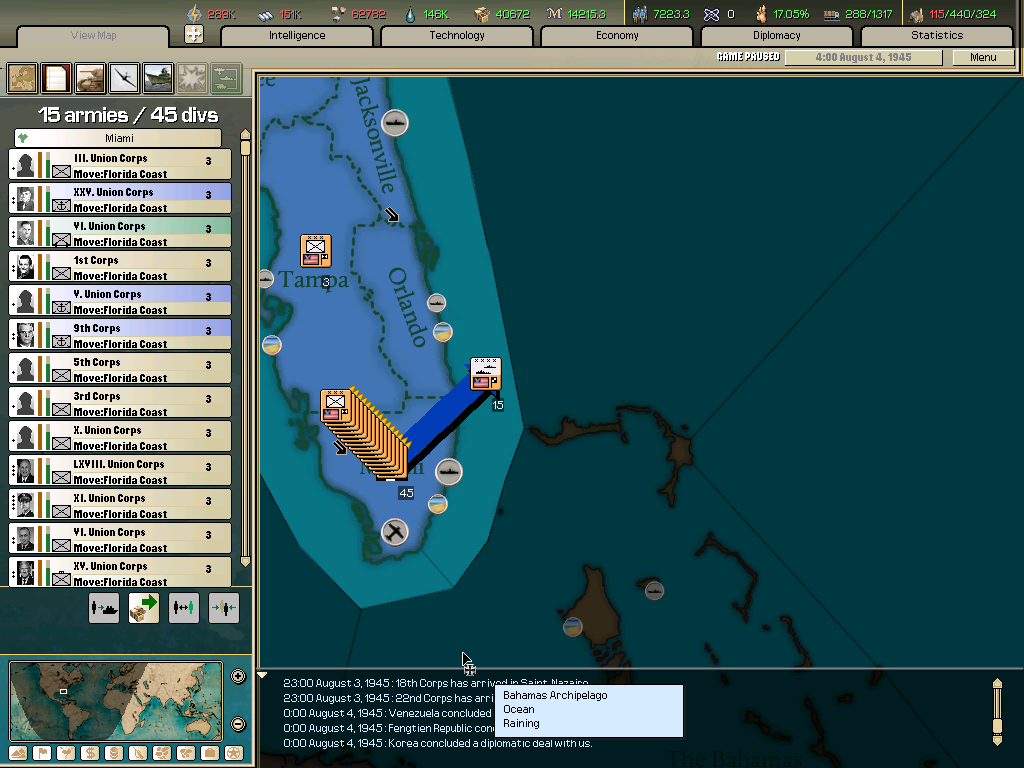Open the Europe strategic map view
The height and width of the screenshot is (768, 1024).
20,78
